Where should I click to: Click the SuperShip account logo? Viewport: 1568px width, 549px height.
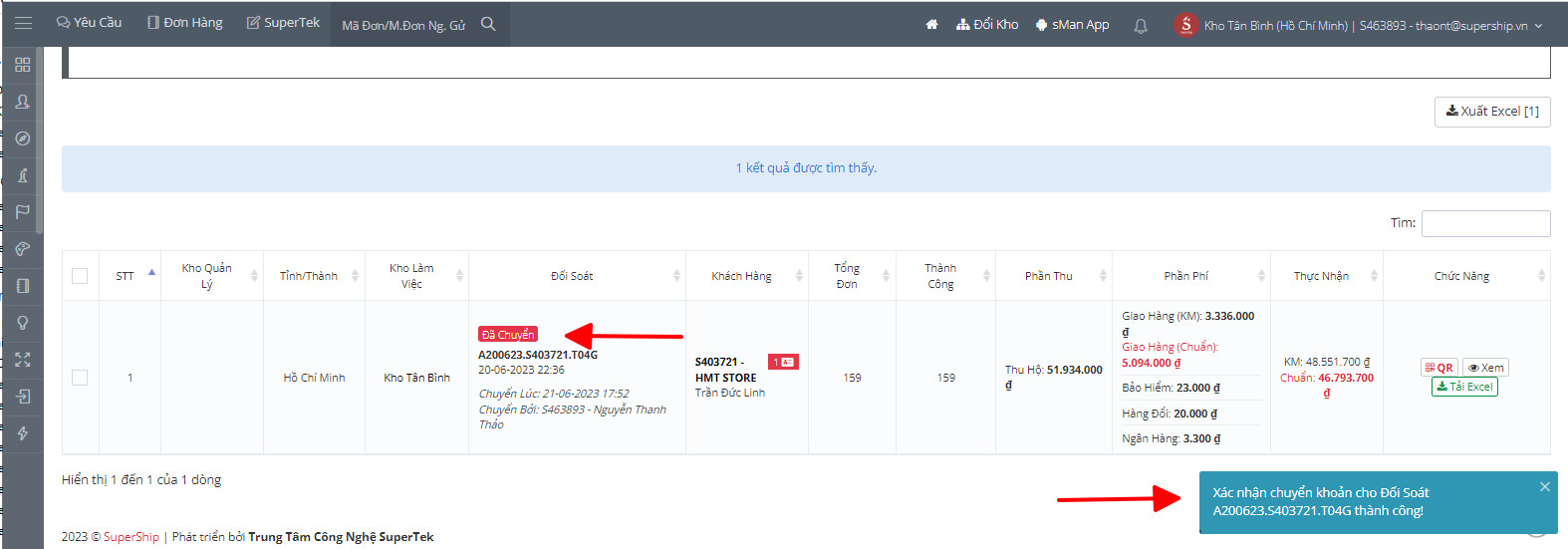point(1185,25)
